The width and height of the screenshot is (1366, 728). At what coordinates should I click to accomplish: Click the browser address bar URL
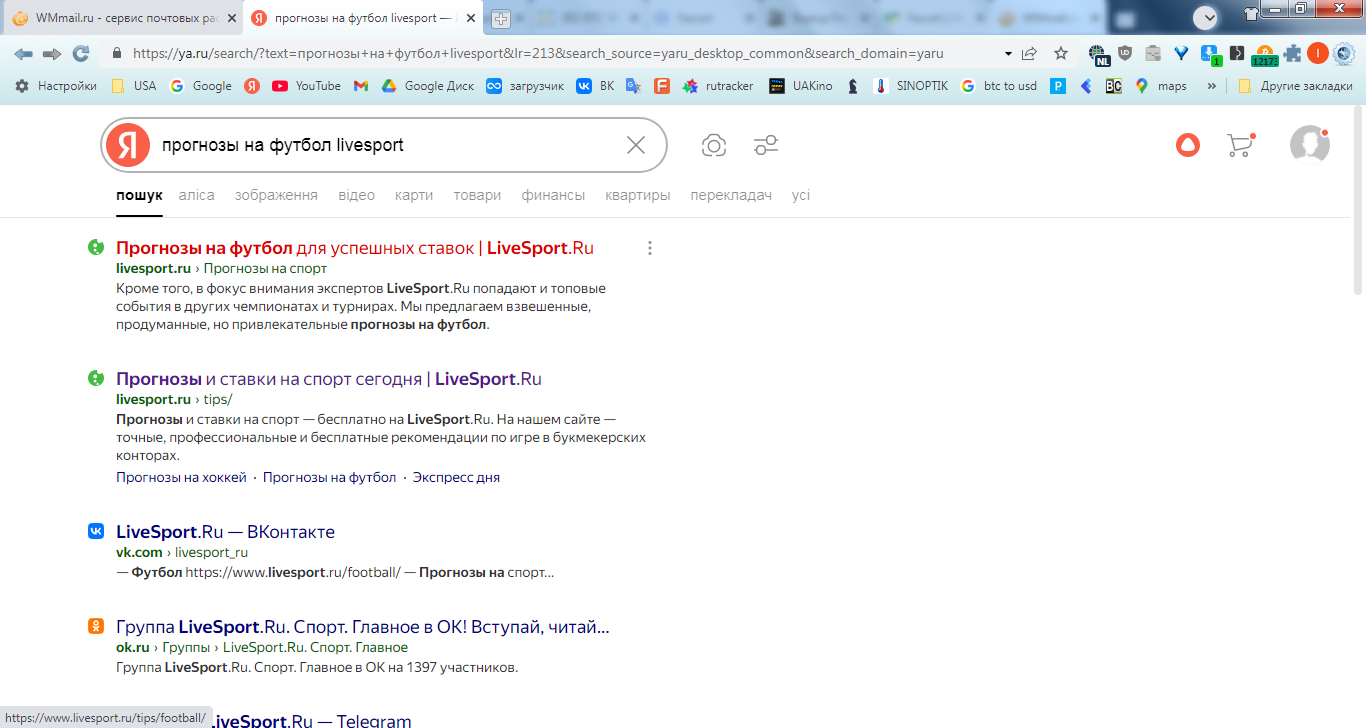[x=538, y=54]
